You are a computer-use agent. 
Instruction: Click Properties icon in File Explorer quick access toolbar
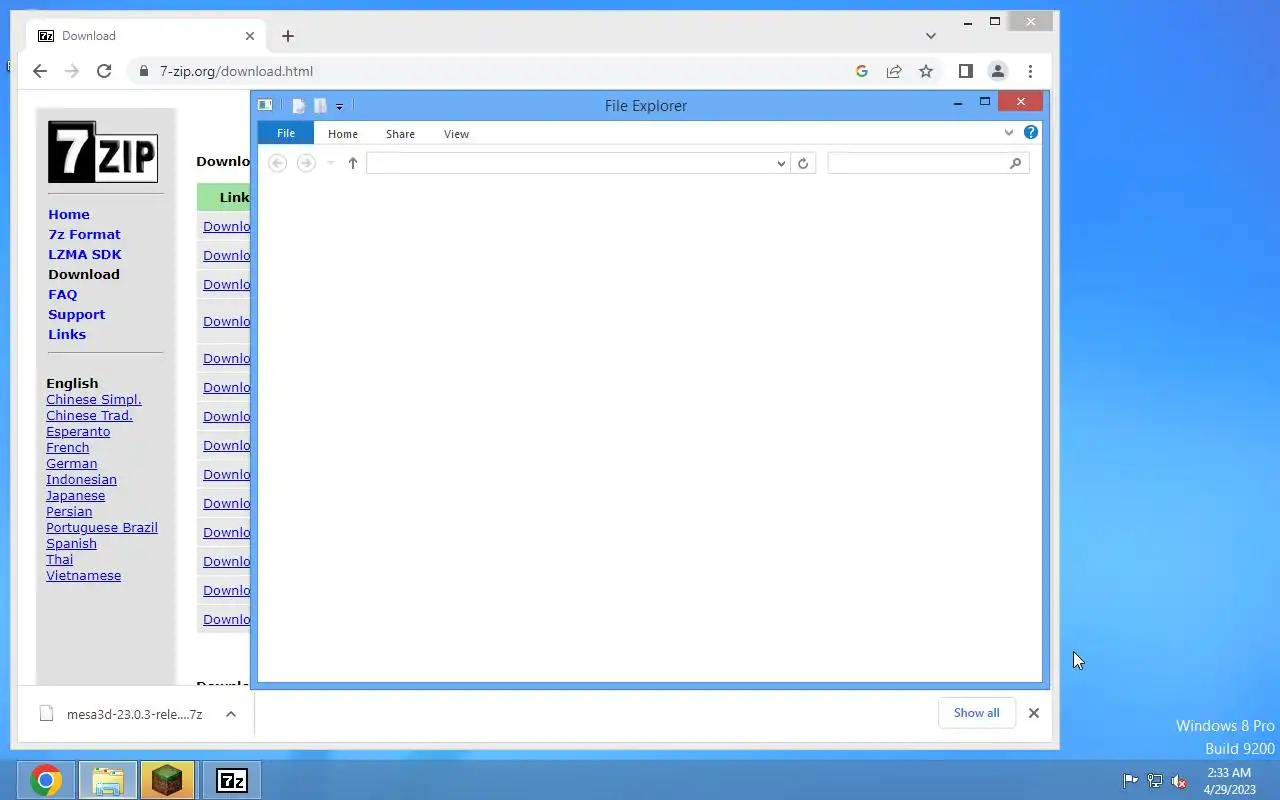(298, 105)
